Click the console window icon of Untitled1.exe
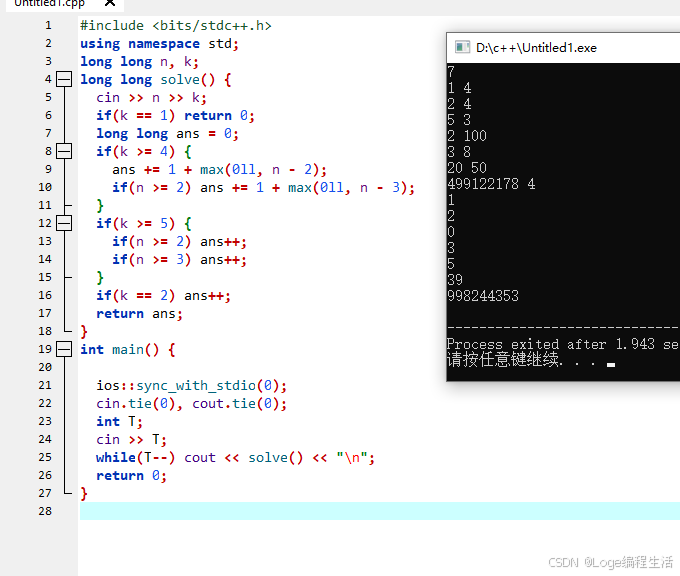 [x=462, y=47]
